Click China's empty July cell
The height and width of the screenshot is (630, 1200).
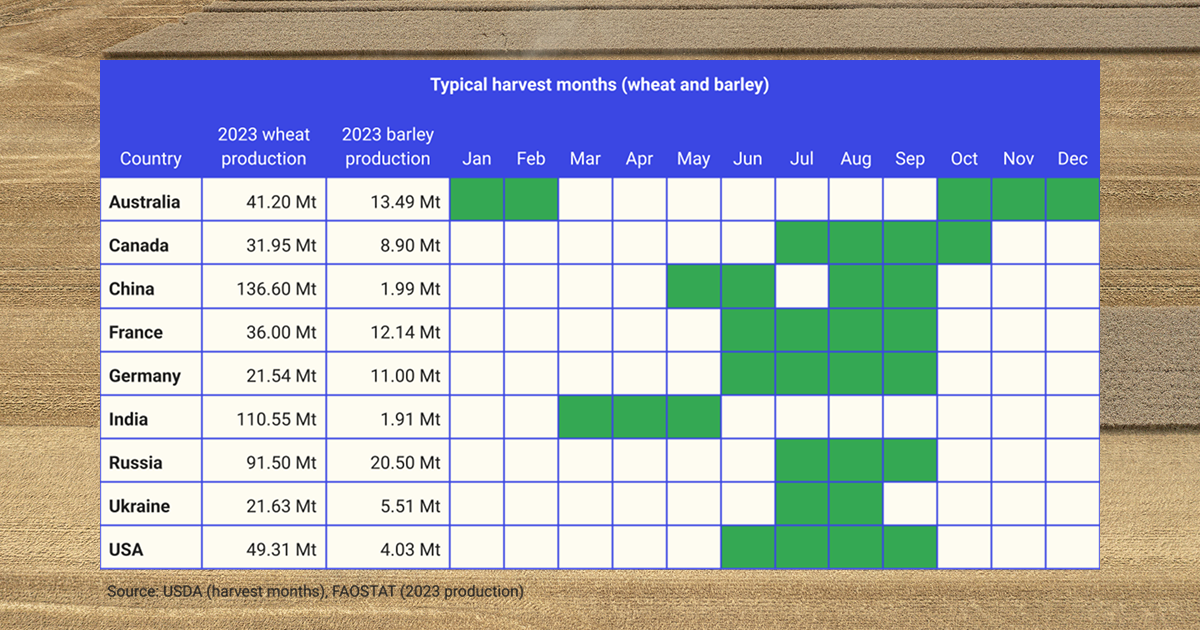pyautogui.click(x=801, y=288)
